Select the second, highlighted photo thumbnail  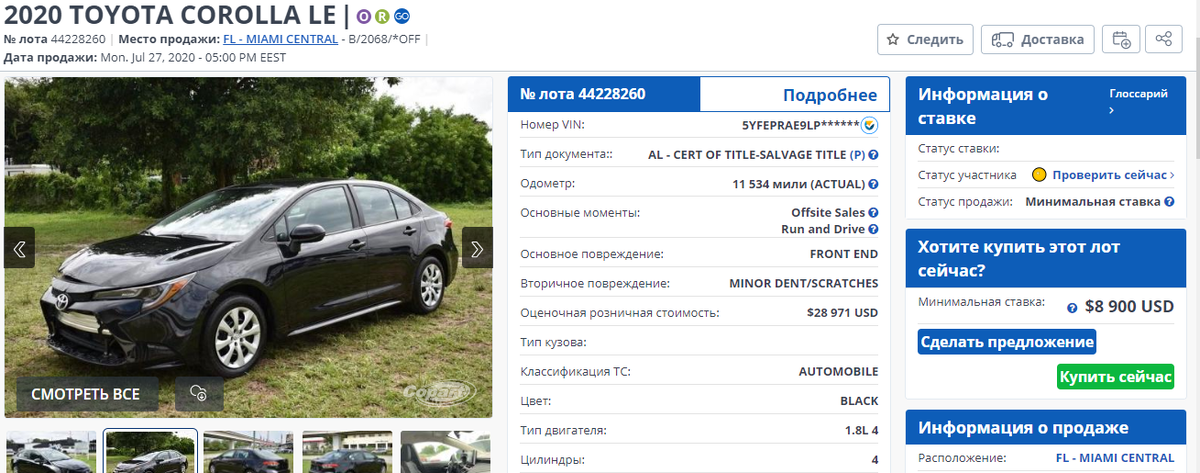(x=151, y=452)
